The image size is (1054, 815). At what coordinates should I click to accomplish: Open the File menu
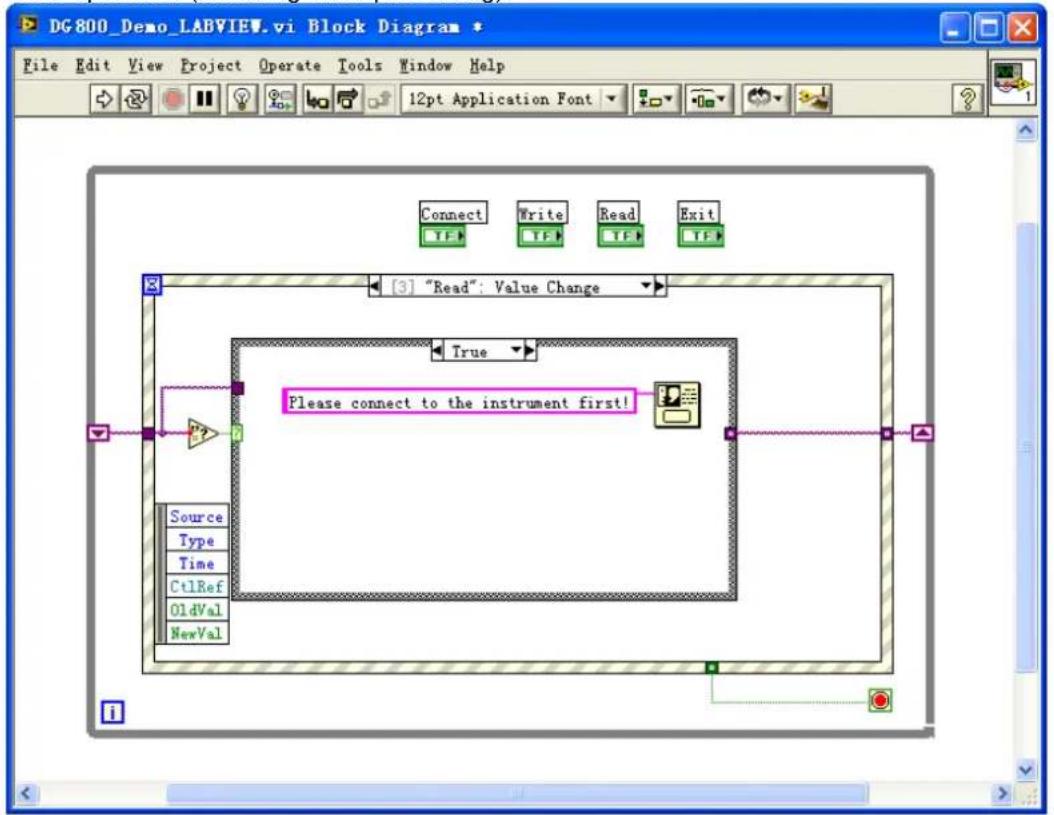40,65
